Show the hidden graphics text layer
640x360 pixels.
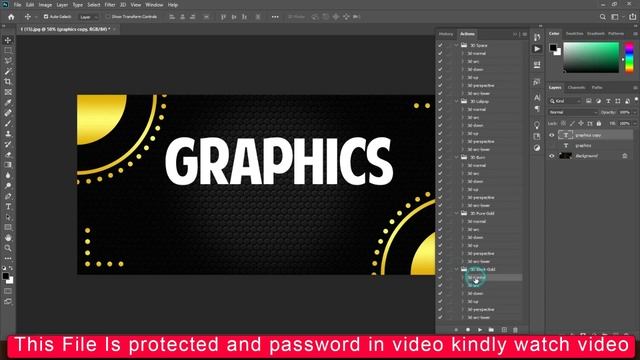[x=552, y=145]
